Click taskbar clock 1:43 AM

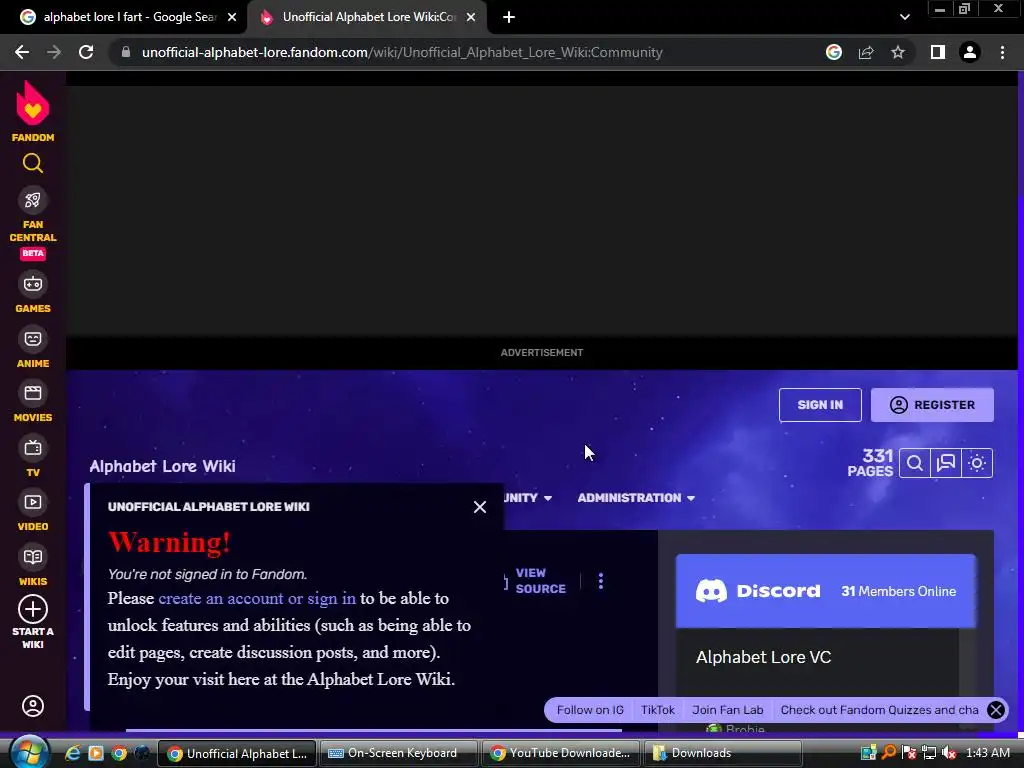tap(987, 753)
